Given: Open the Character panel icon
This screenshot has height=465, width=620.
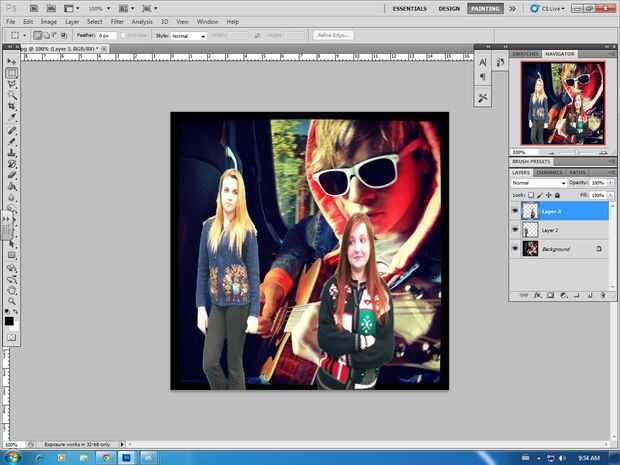Looking at the screenshot, I should coord(483,62).
